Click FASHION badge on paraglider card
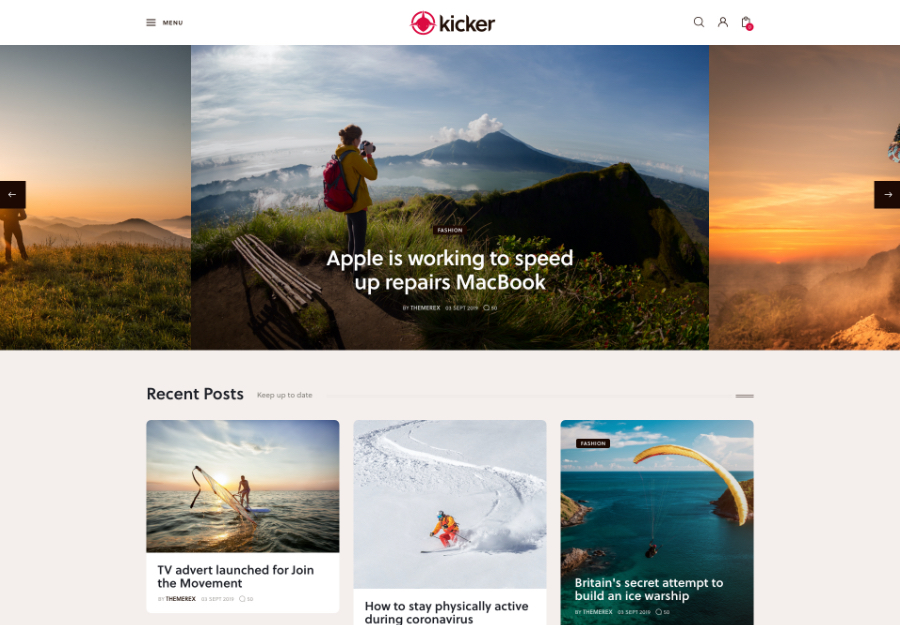 (593, 444)
